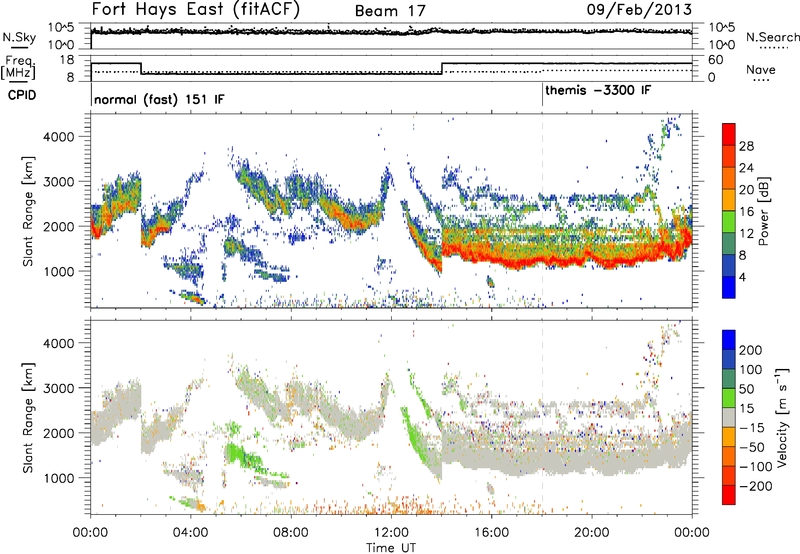Viewport: 800px width, 554px height.
Task: Click the '1000' tick on the velocity panel
Action: click(59, 478)
